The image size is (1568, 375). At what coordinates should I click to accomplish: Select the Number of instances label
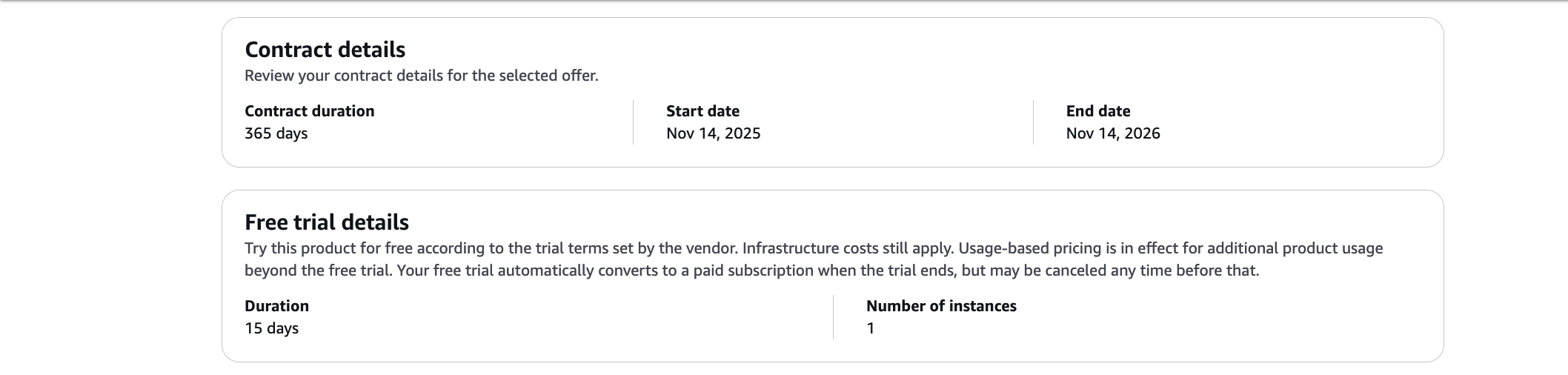click(x=941, y=306)
